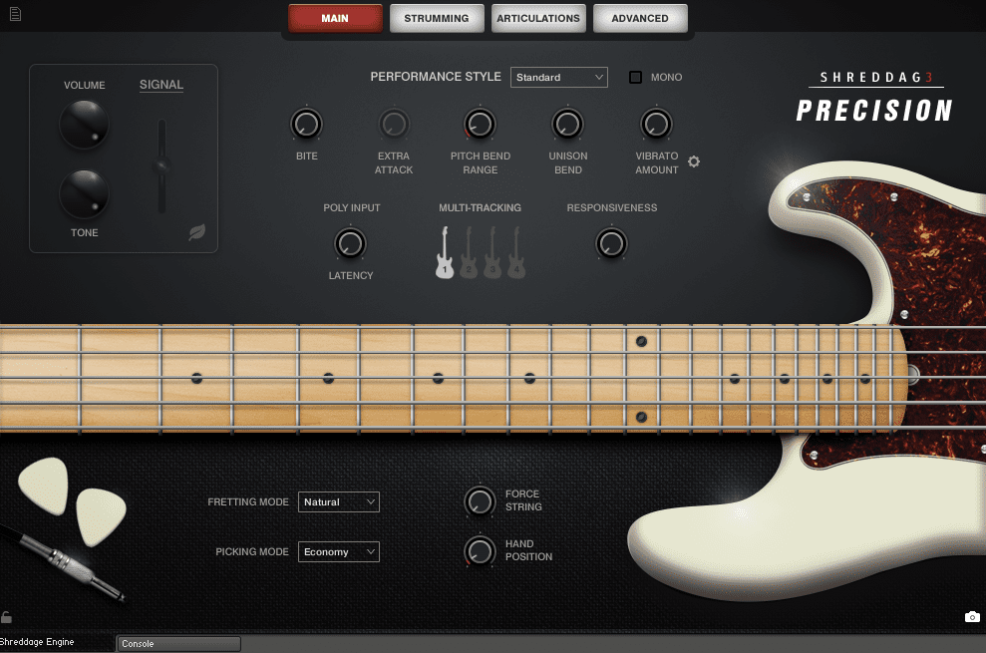Select multi-tracking guitar 4
Screen dimensions: 986x653
pyautogui.click(x=516, y=252)
